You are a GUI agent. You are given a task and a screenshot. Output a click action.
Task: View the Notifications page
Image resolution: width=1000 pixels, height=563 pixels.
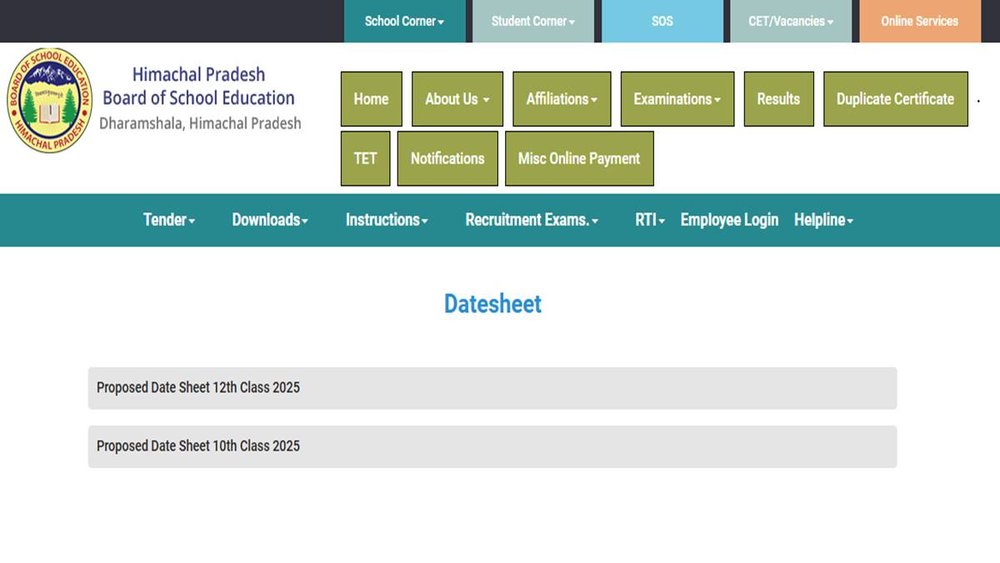coord(447,158)
